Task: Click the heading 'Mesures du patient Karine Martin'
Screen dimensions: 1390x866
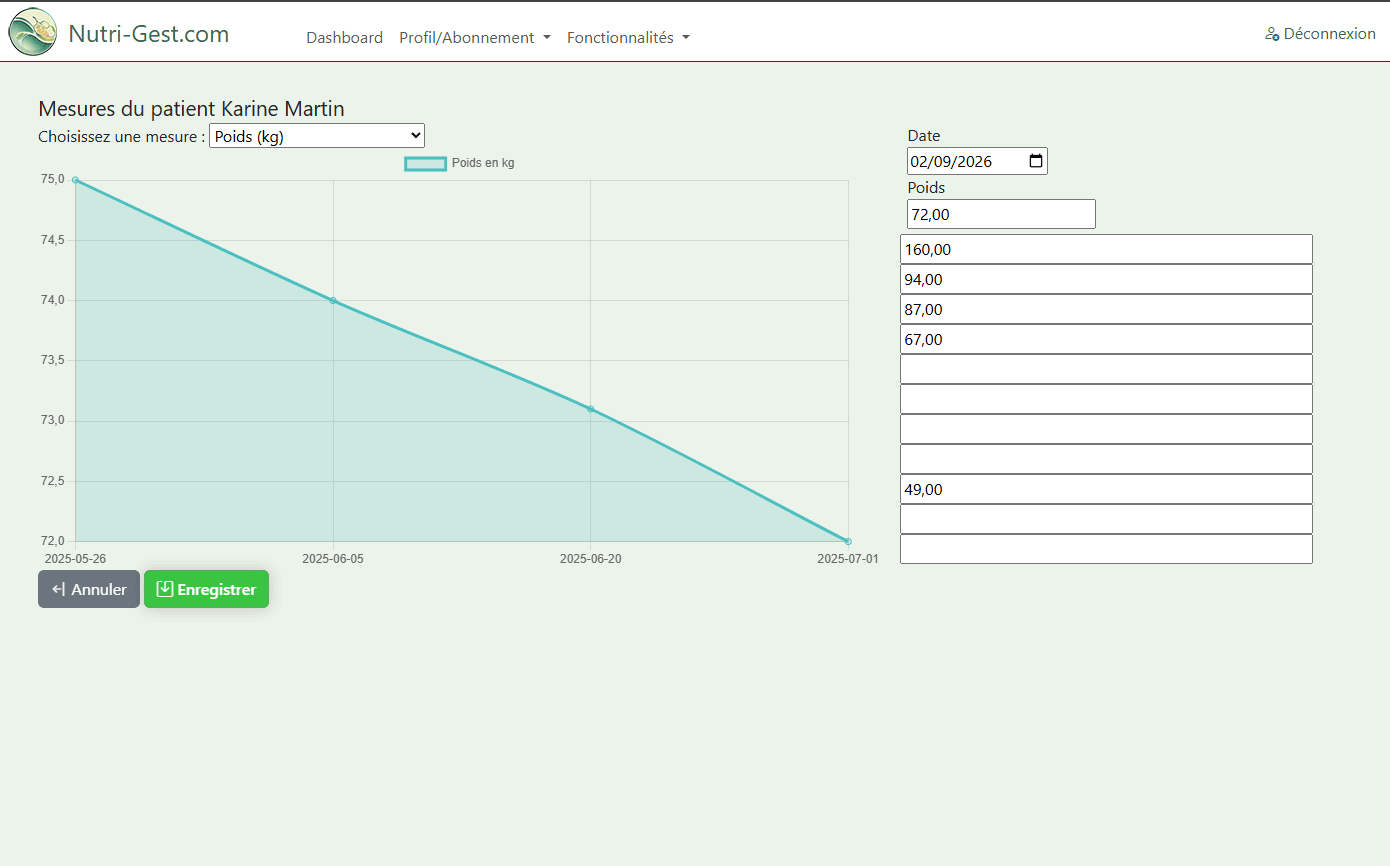Action: 191,109
